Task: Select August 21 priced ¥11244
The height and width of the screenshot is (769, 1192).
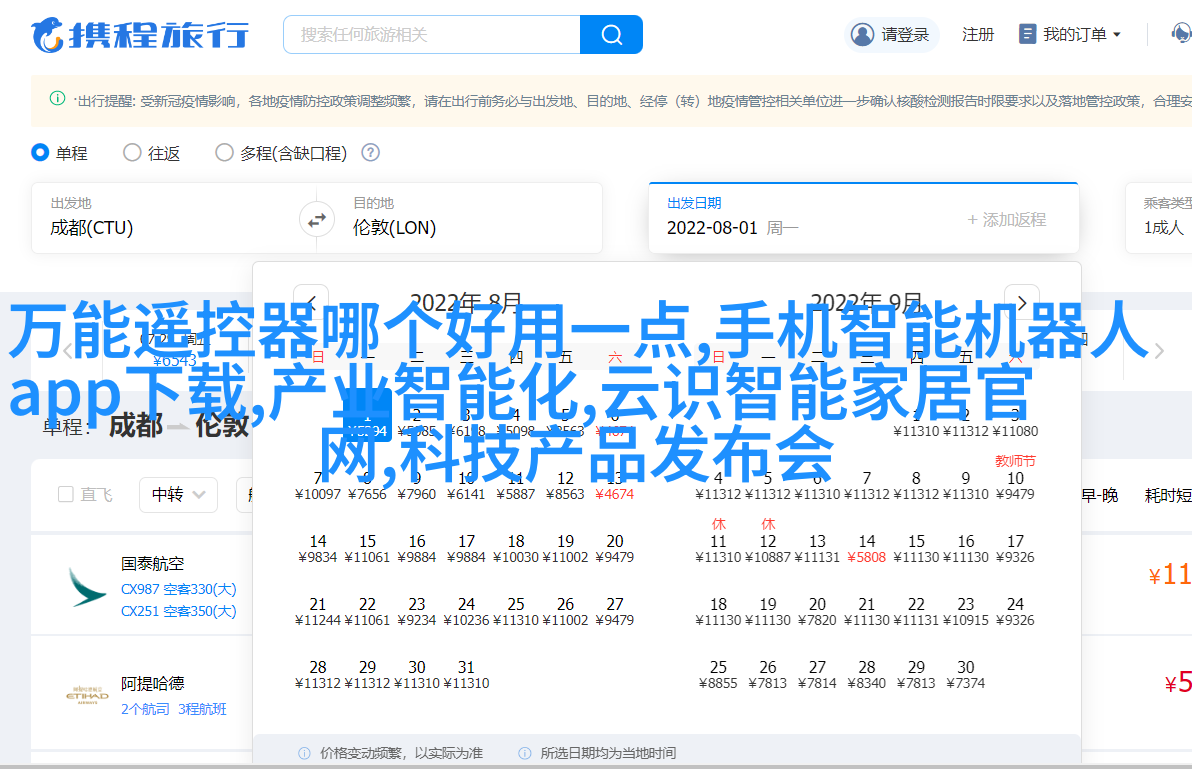Action: [x=318, y=612]
